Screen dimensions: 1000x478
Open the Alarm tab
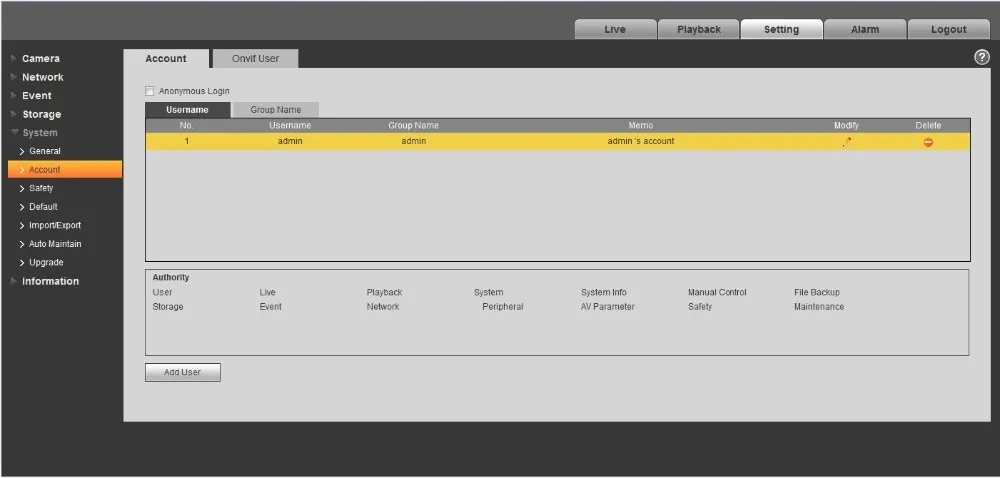865,29
